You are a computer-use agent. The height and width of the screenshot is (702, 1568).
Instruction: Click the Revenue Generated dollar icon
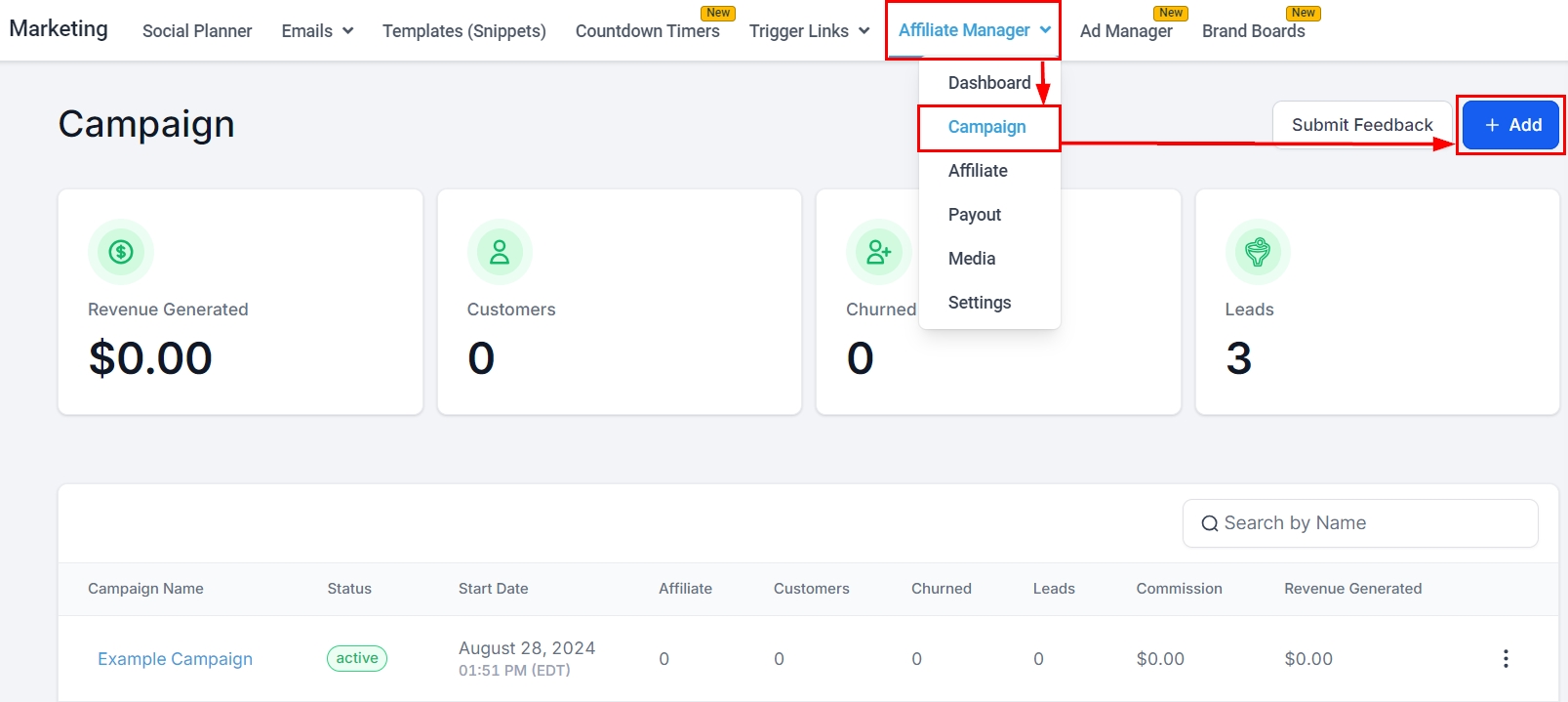click(121, 252)
